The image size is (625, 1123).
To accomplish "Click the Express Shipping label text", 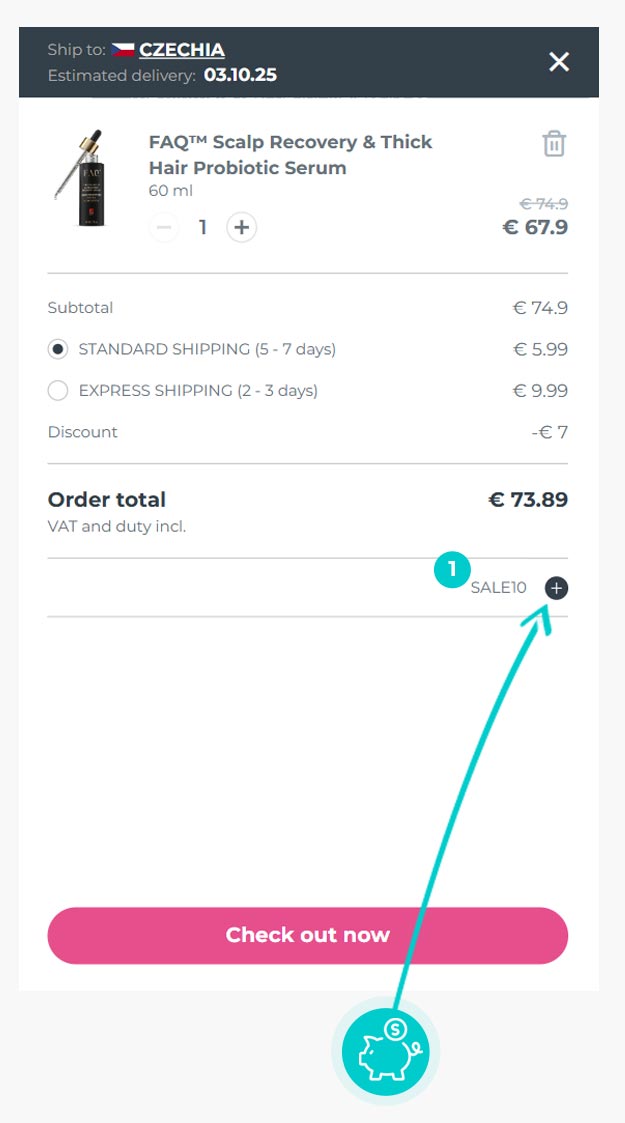I will point(198,391).
